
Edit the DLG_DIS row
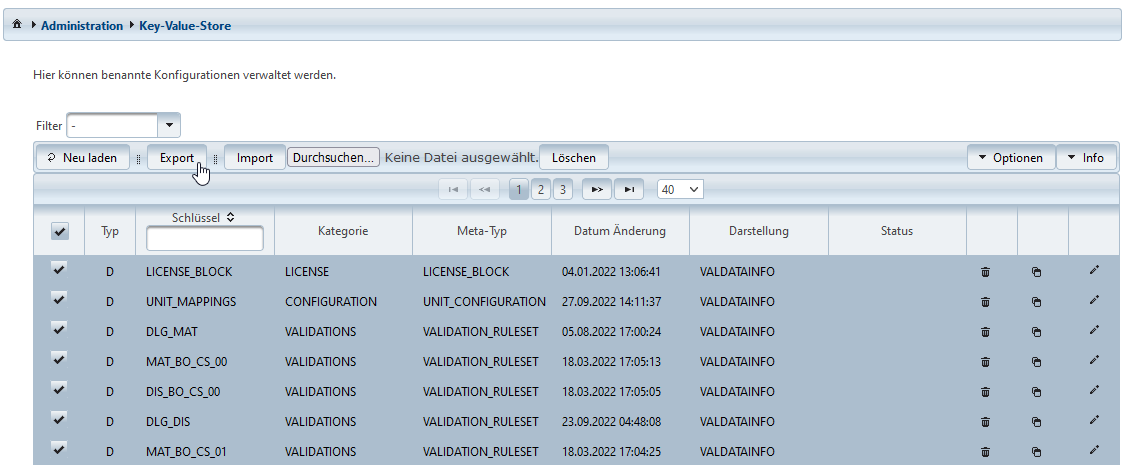(x=1094, y=420)
